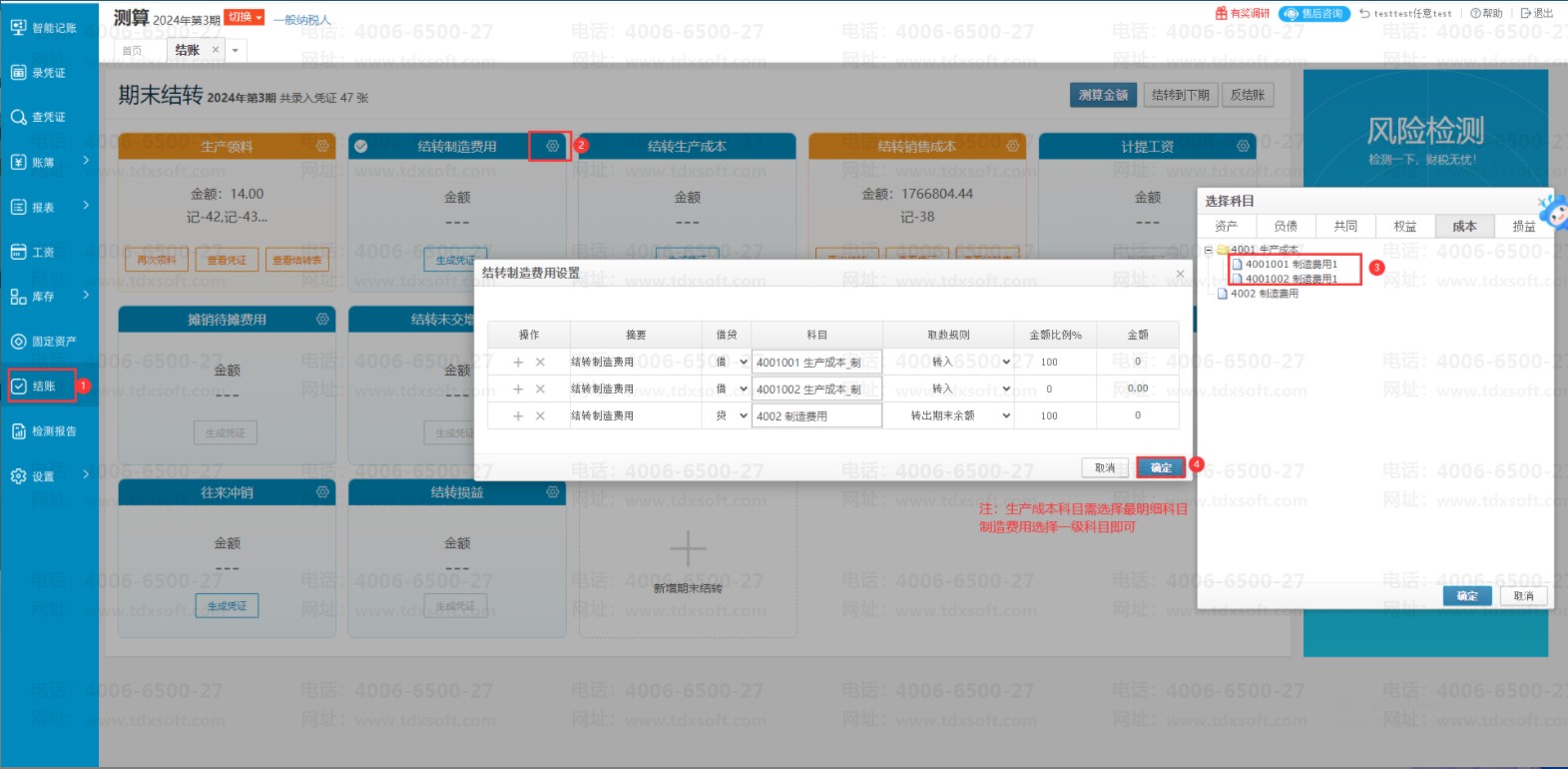1568x769 pixels.
Task: Click the 4001001 生产成本 subject input field
Action: [815, 363]
